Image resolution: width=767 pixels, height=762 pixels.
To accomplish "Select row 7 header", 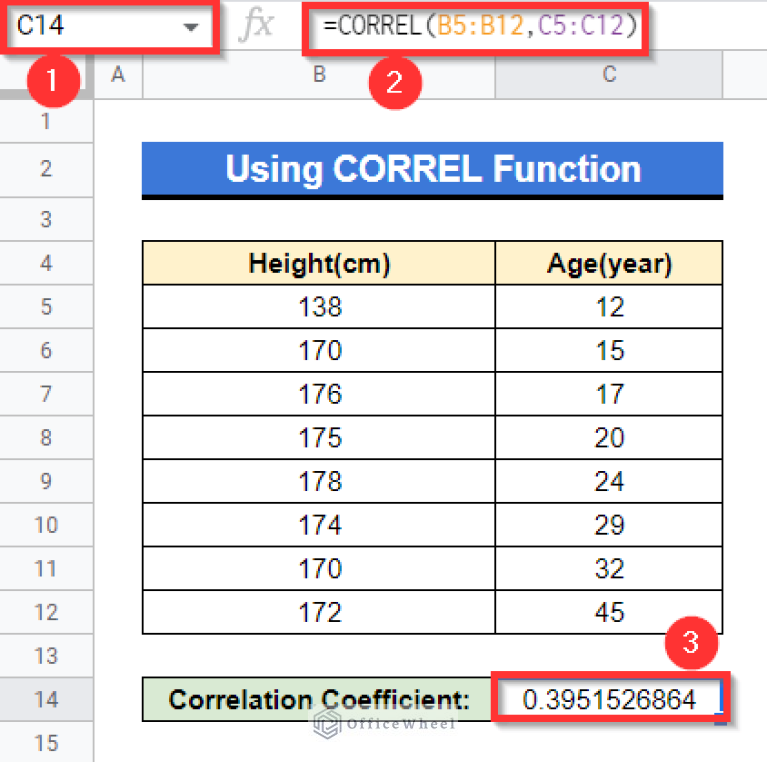I will point(46,394).
